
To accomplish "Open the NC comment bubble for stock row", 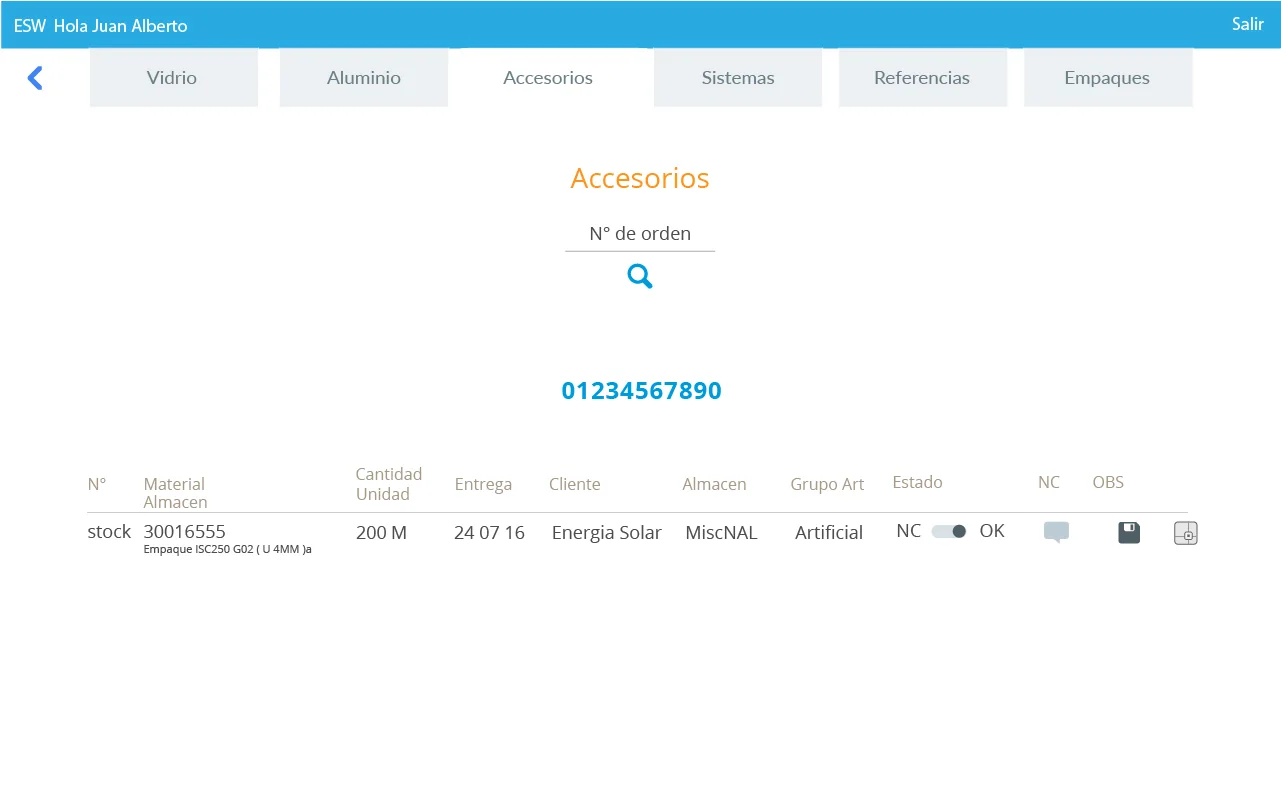I will coord(1056,532).
